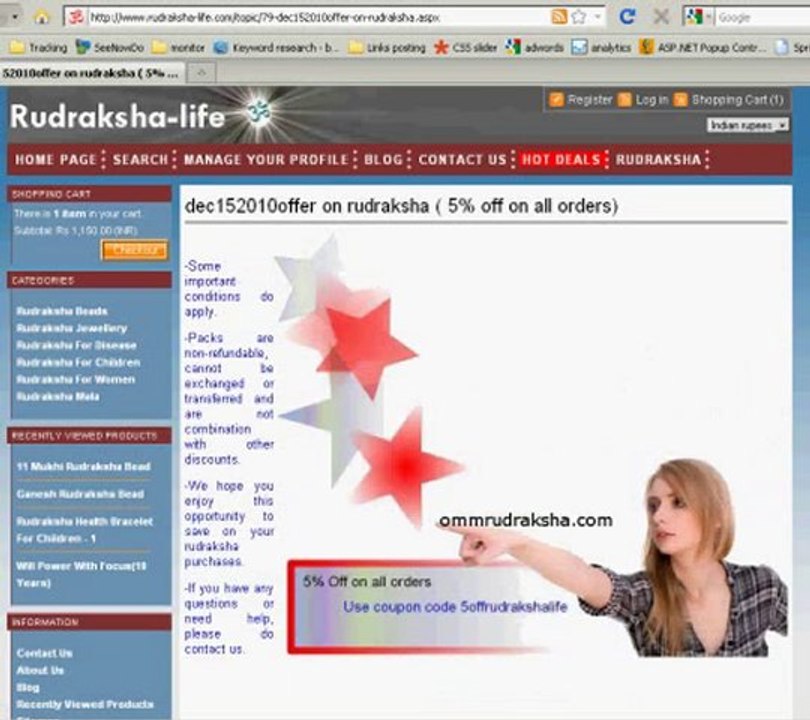
Task: Open the Tracking bookmarks folder
Action: pyautogui.click(x=39, y=48)
